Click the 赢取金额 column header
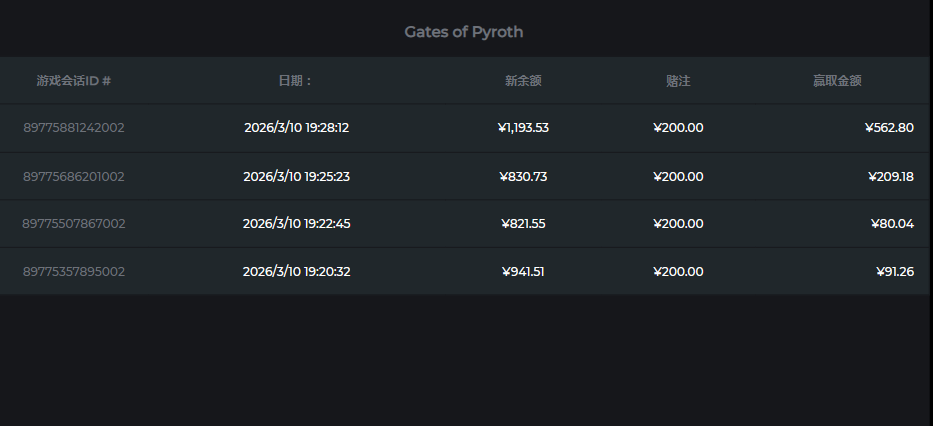The height and width of the screenshot is (426, 933). pos(837,81)
